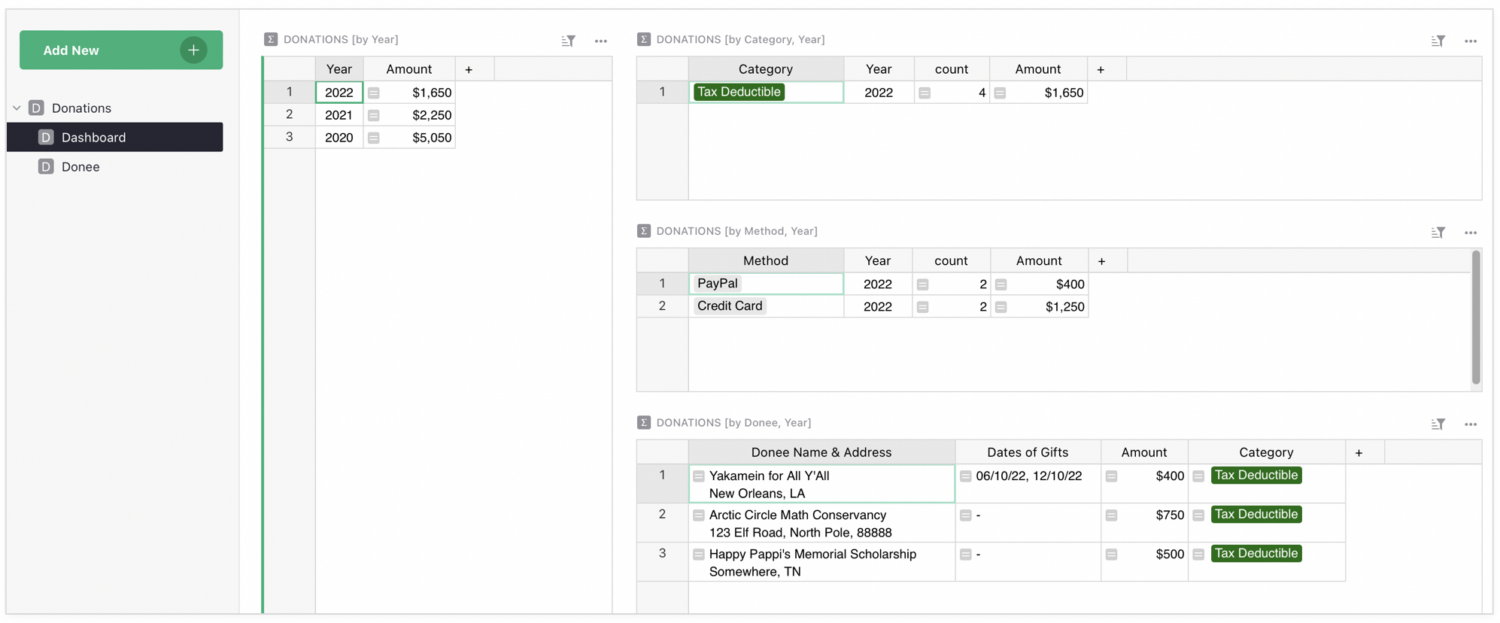This screenshot has height=623, width=1500.
Task: Click formula icon next to $2,250
Action: [374, 115]
